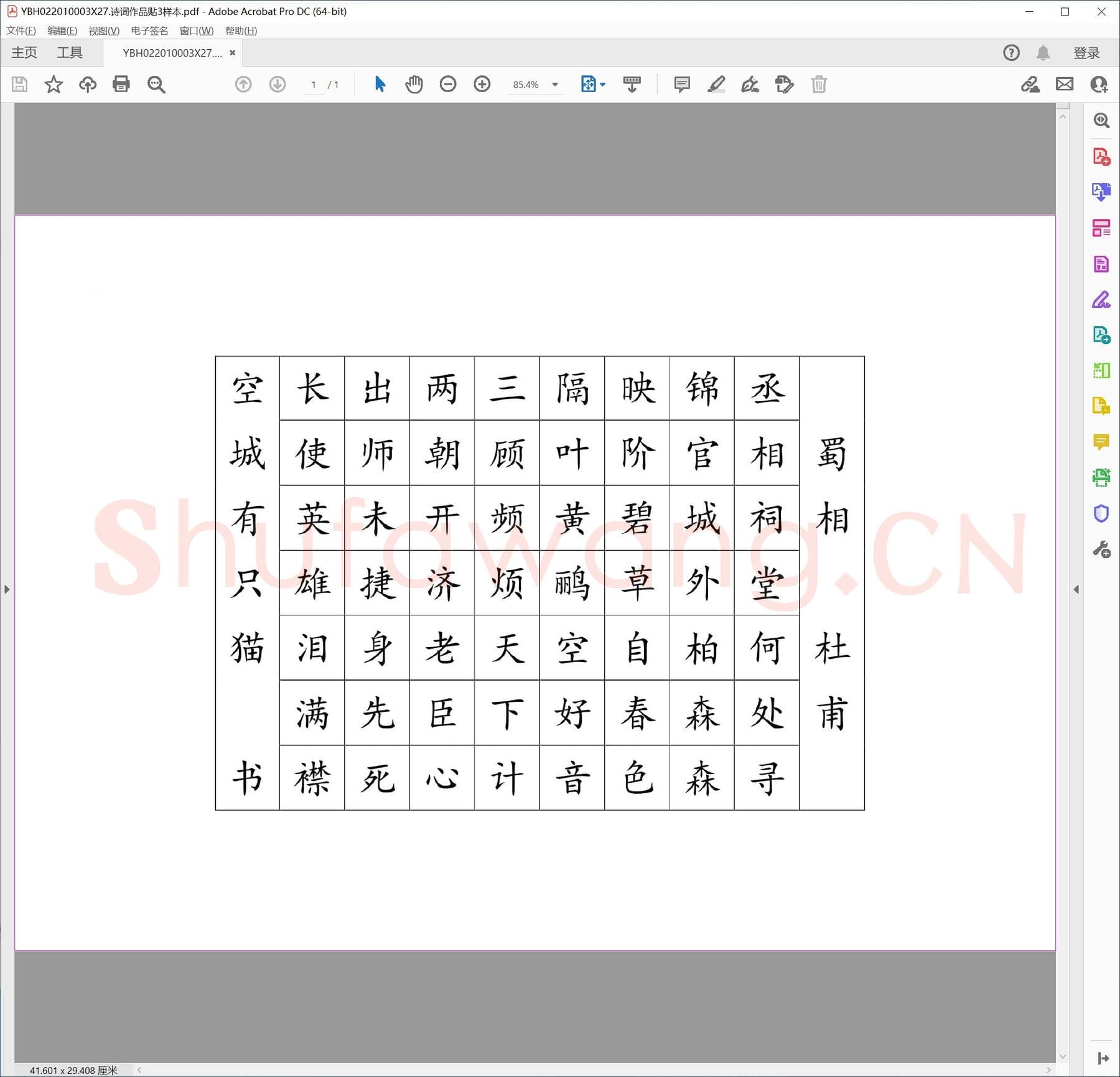The height and width of the screenshot is (1077, 1120).
Task: Close the YBH022010003X27 document tab
Action: tap(232, 53)
